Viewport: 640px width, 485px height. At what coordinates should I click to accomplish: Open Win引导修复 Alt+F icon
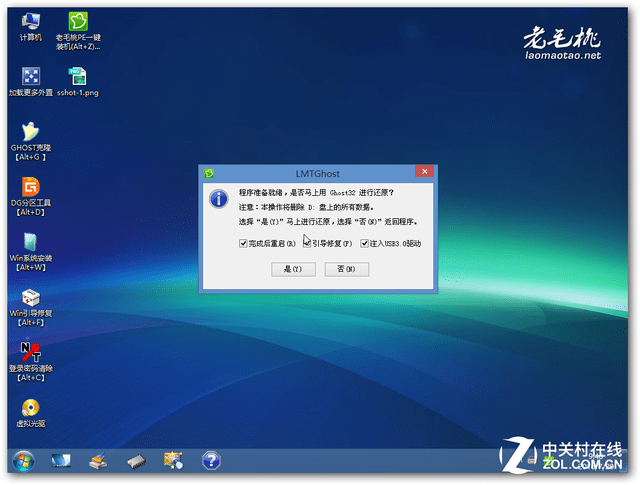click(x=31, y=307)
